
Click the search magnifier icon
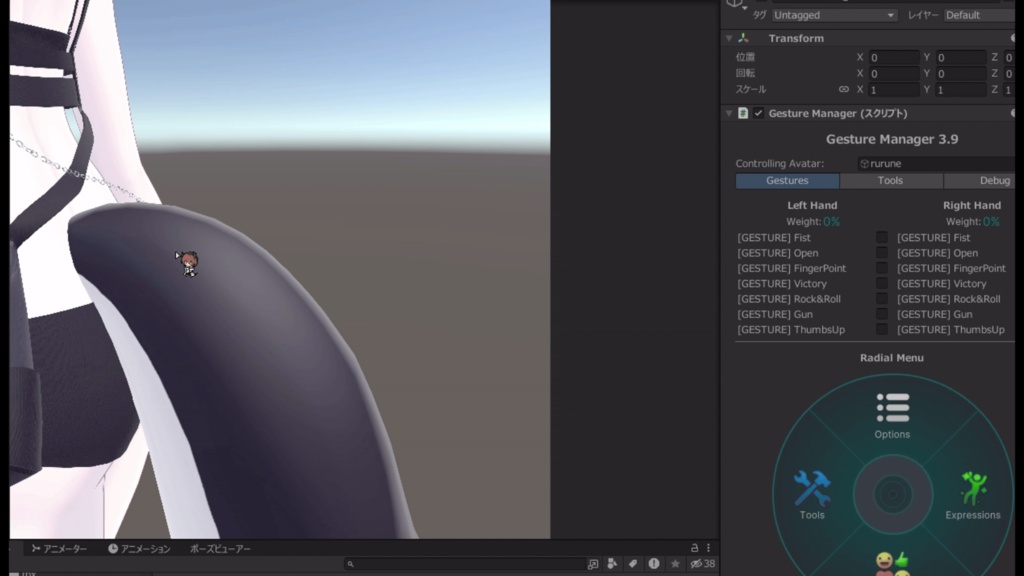coord(351,564)
